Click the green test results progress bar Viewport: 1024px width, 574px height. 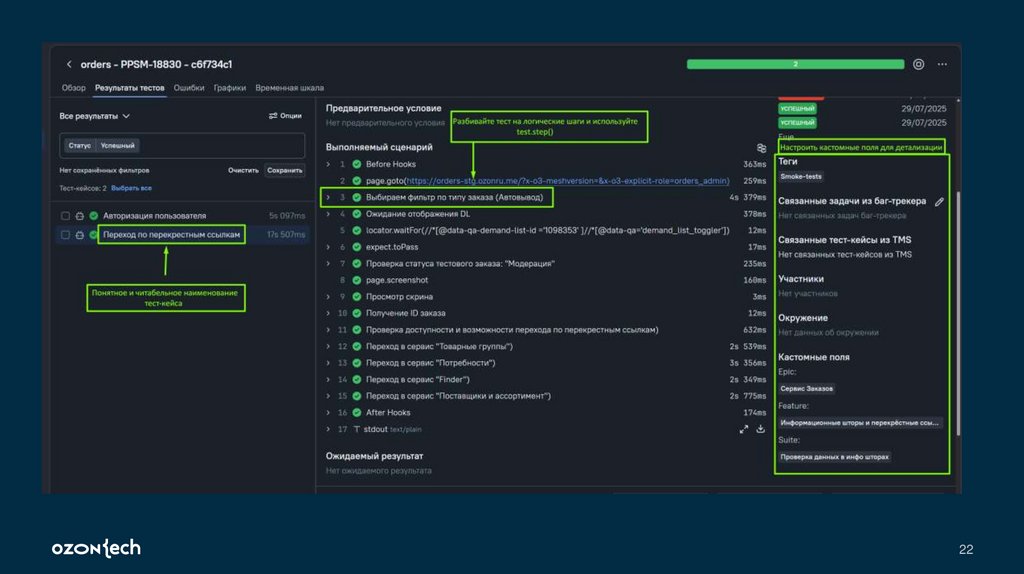tap(794, 64)
